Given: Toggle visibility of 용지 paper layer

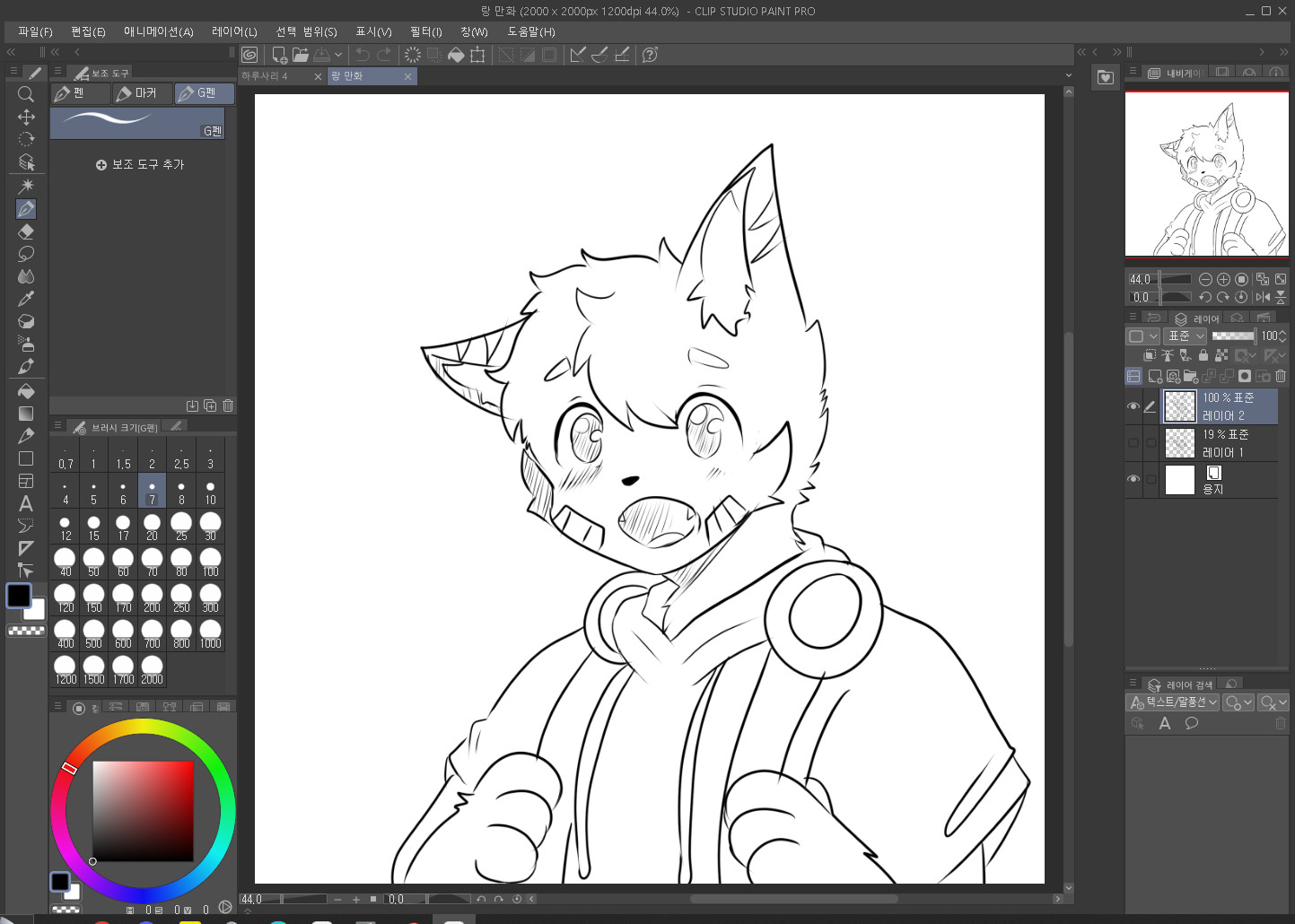Looking at the screenshot, I should click(1133, 479).
